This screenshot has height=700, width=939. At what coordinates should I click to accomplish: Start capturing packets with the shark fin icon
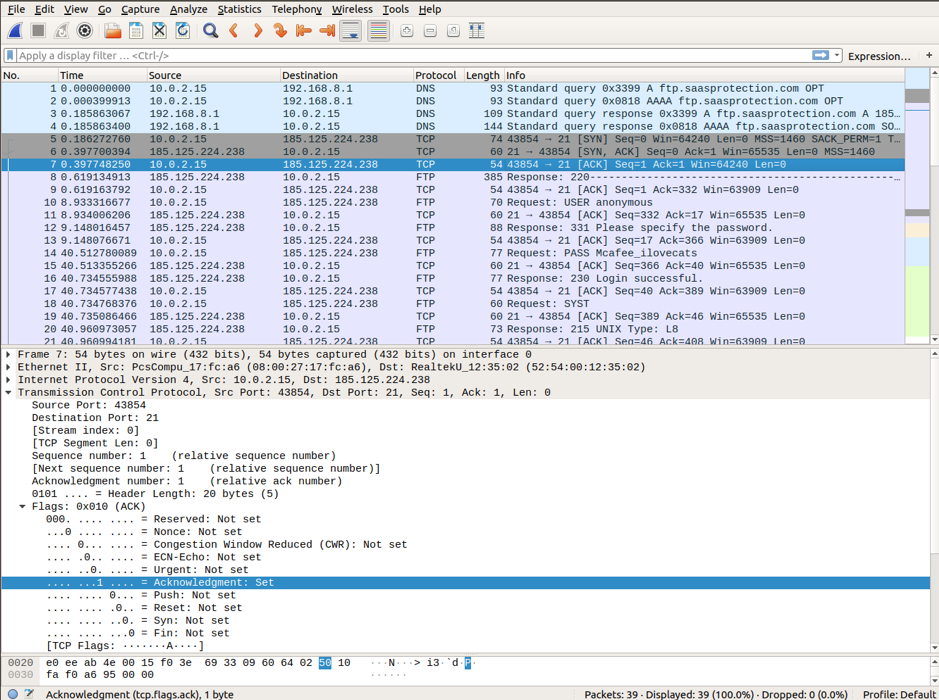pos(15,31)
